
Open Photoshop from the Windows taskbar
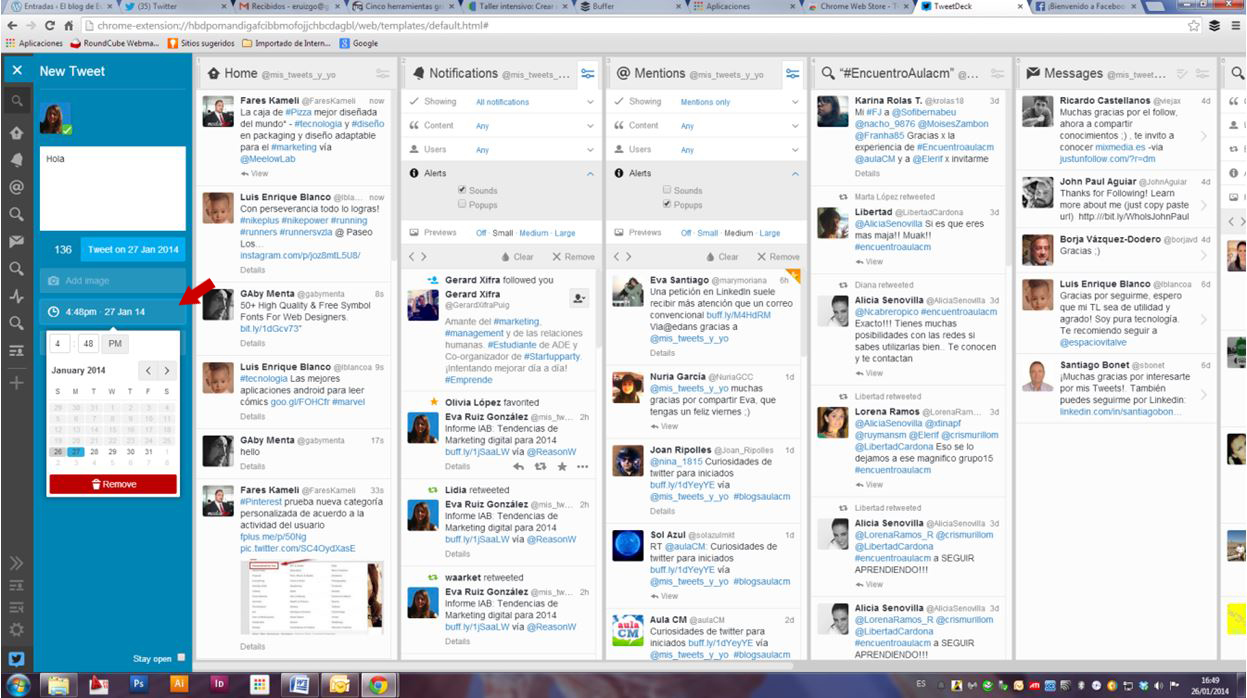(139, 684)
